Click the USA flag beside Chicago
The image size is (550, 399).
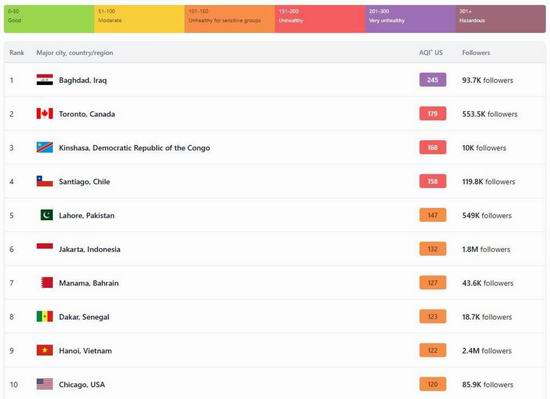coord(45,384)
